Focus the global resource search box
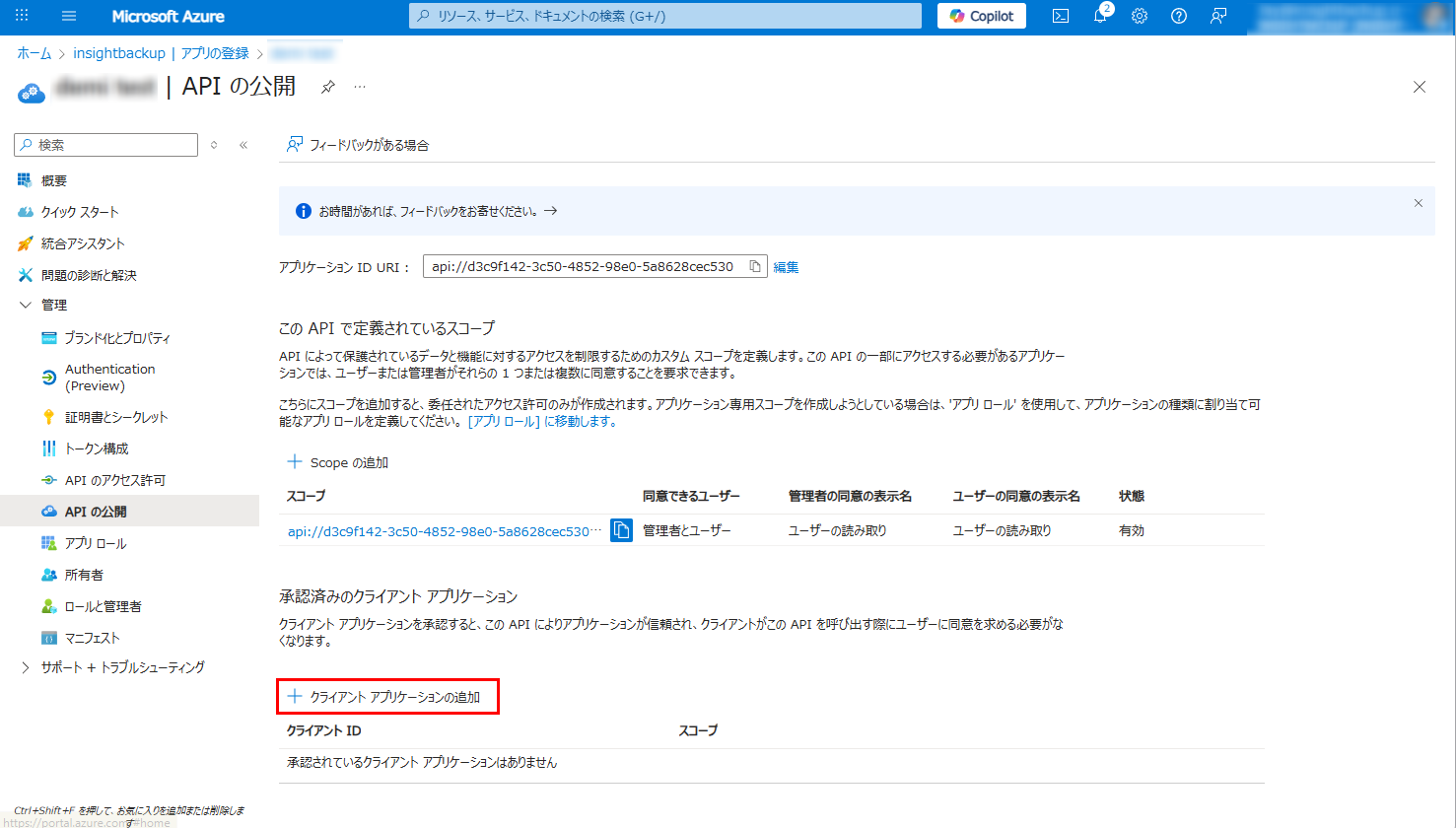 665,16
